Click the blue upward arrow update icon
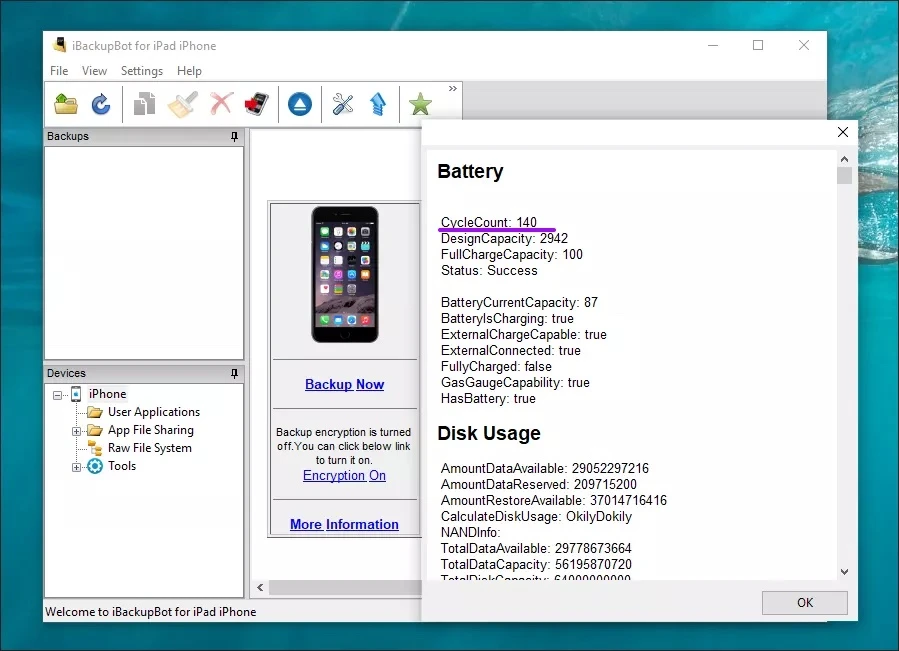 pos(378,104)
